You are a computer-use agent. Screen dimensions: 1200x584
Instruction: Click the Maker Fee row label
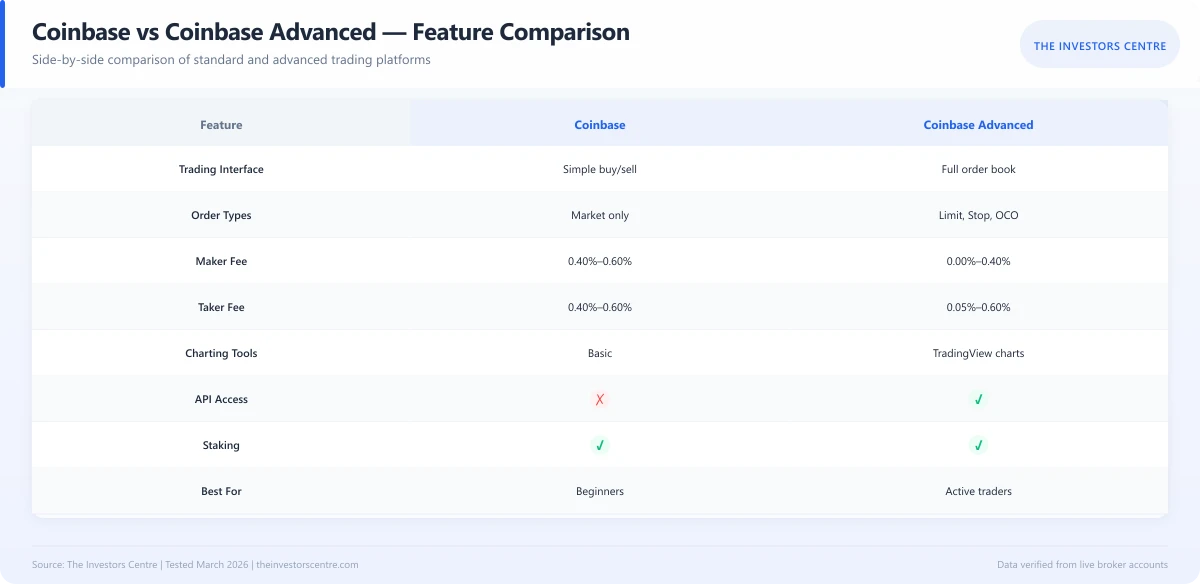pos(221,261)
